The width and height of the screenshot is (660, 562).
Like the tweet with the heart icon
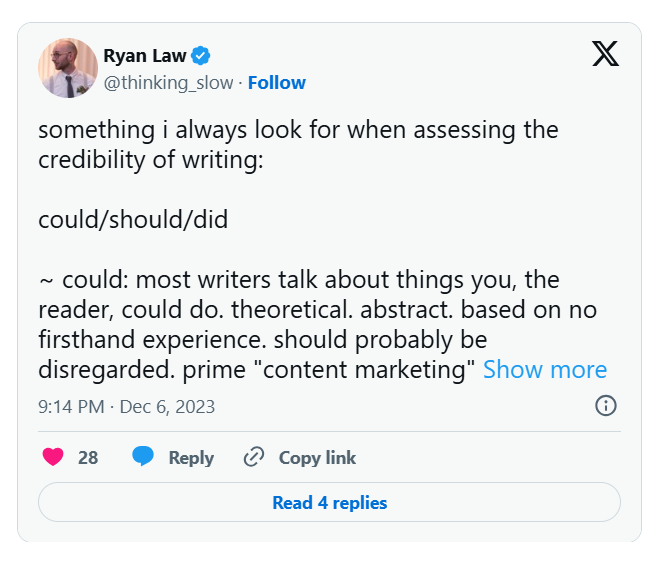[54, 457]
